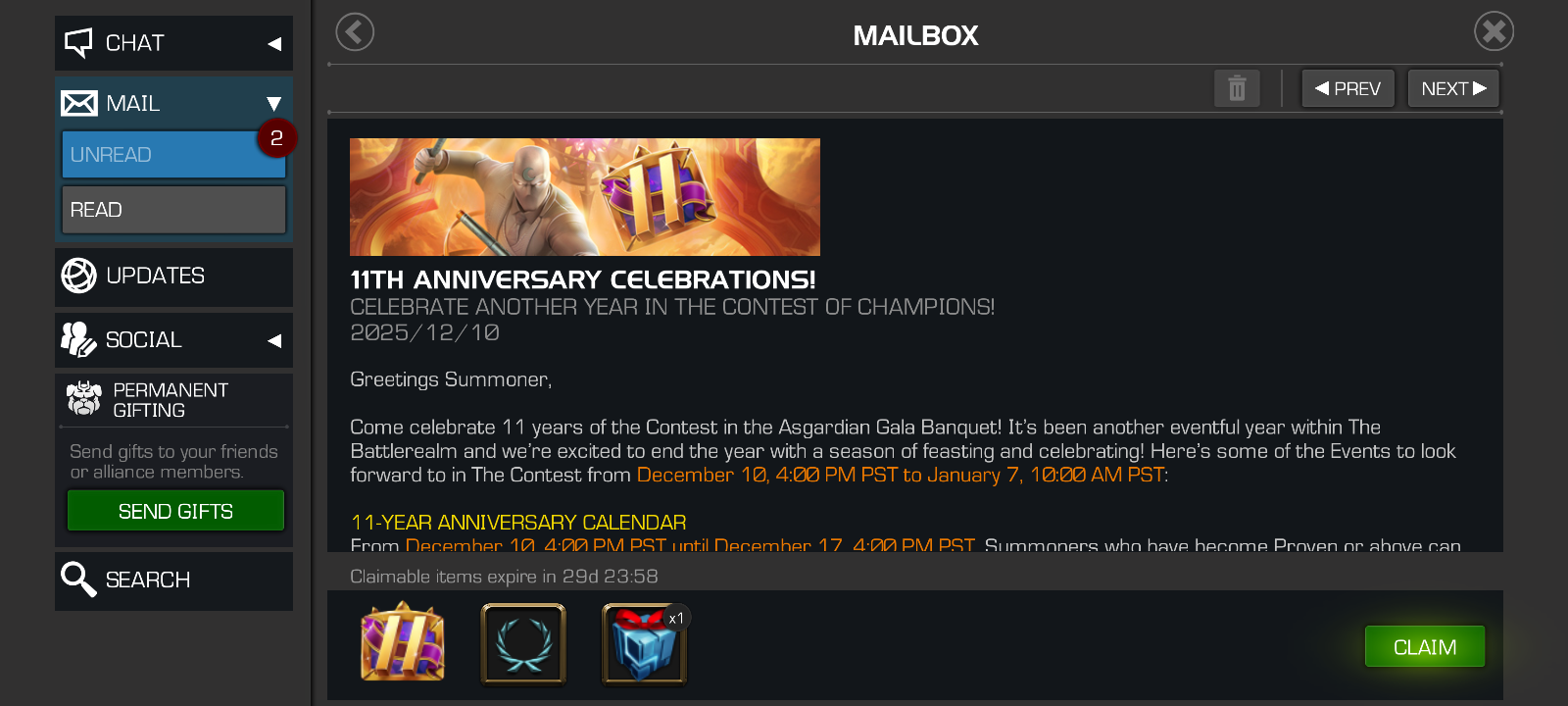Expand the Chat panel arrow
The image size is (1568, 706).
tap(274, 43)
